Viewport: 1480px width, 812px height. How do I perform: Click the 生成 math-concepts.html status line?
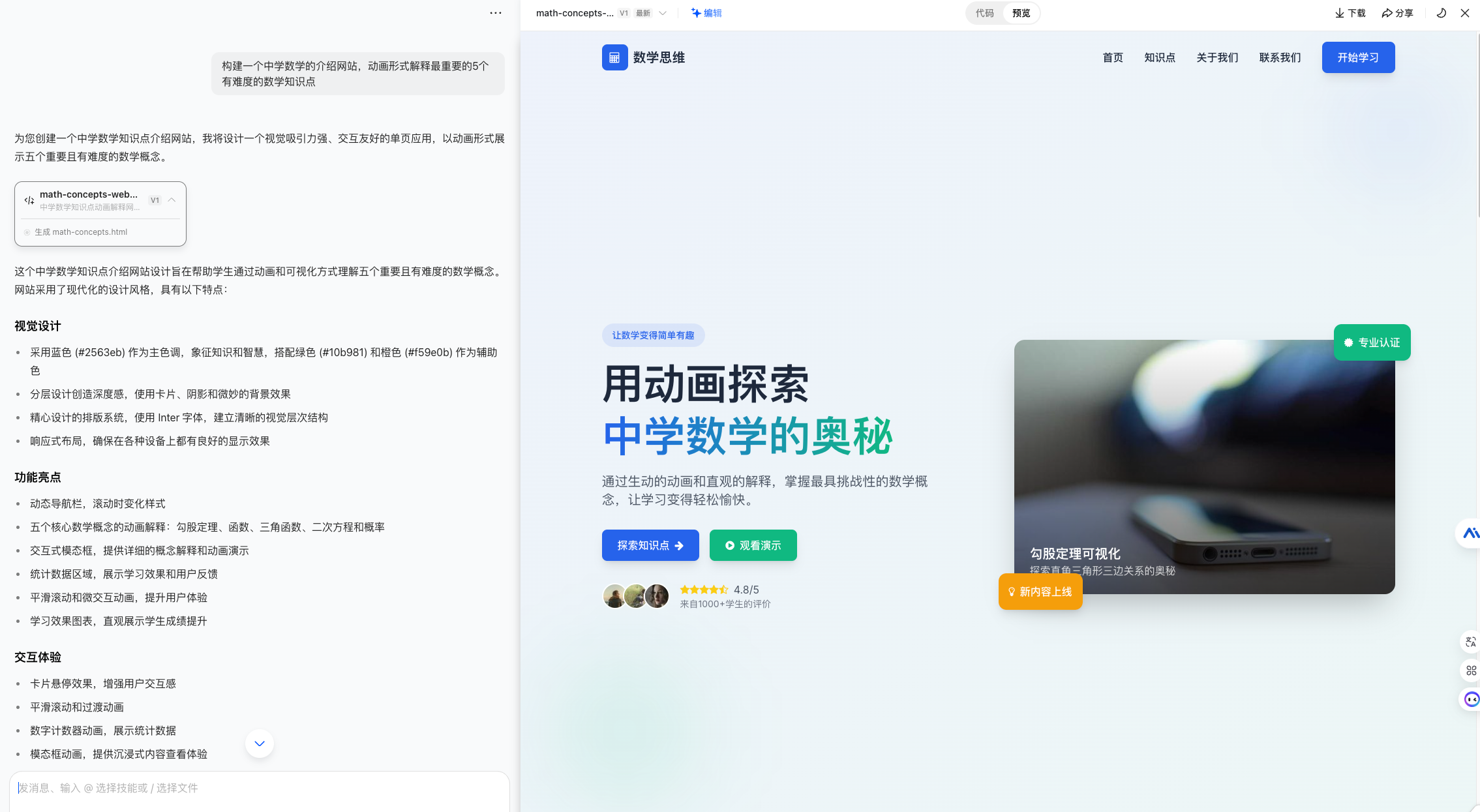pos(81,232)
